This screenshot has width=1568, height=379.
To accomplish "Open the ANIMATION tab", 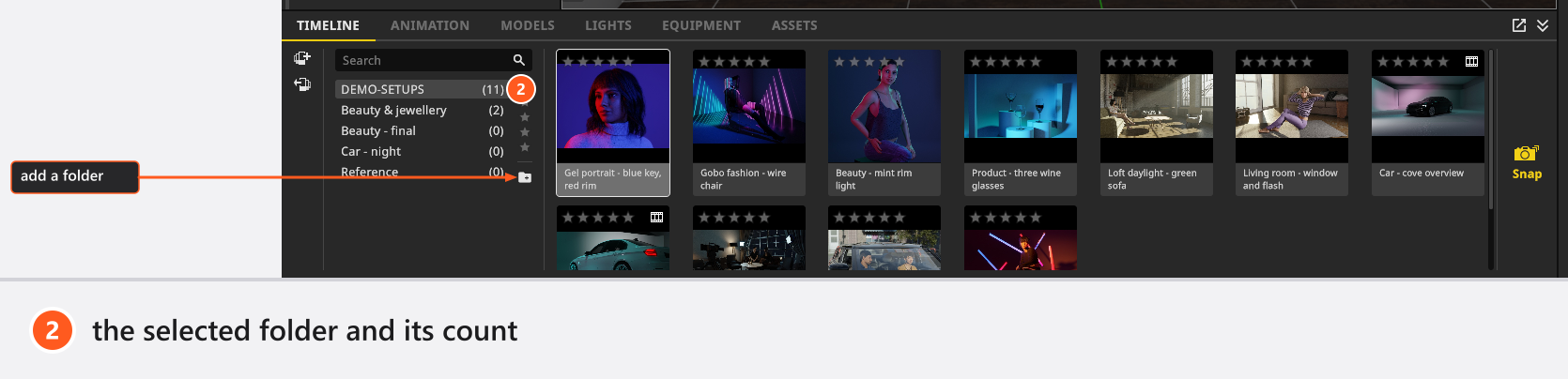I will (430, 25).
